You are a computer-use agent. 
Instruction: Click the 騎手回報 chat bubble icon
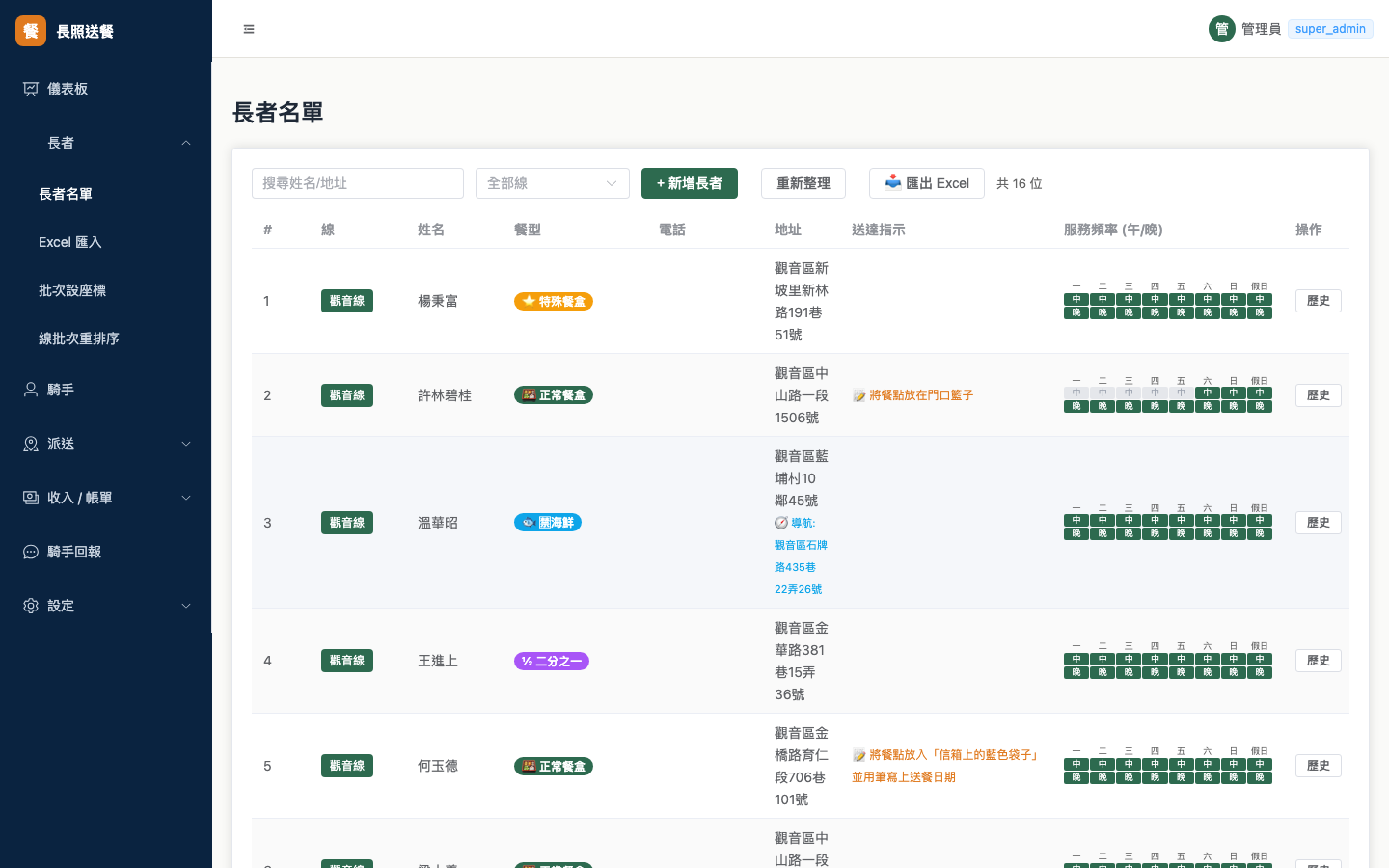(31, 552)
